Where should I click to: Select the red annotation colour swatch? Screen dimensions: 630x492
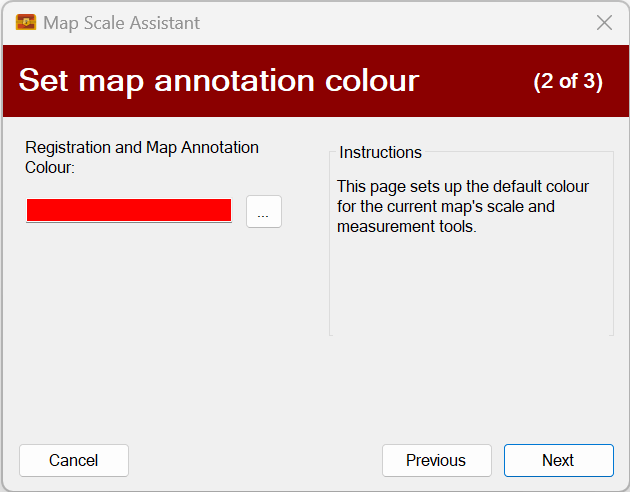tap(129, 210)
